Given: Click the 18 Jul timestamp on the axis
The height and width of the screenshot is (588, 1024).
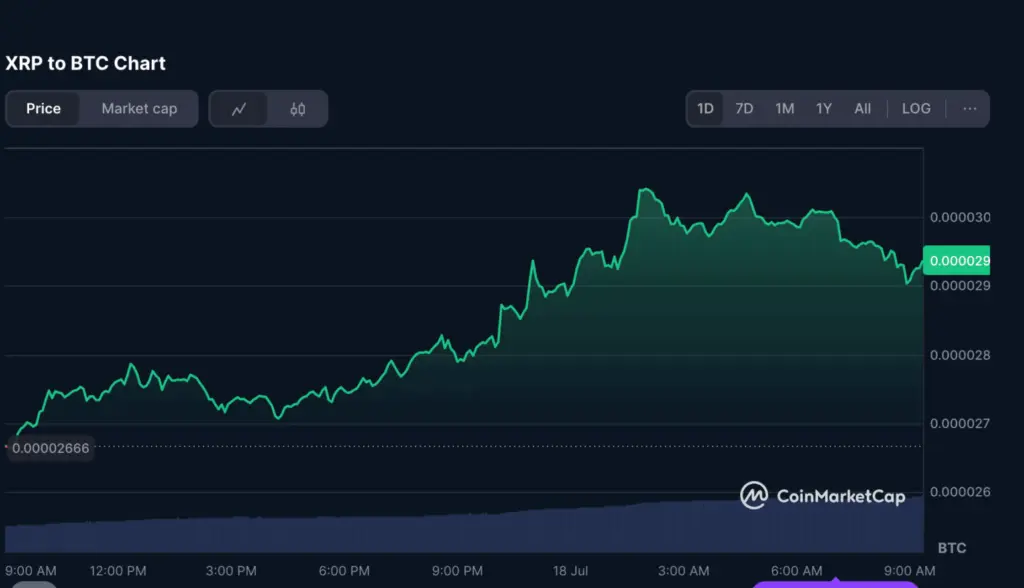Looking at the screenshot, I should coord(568,570).
